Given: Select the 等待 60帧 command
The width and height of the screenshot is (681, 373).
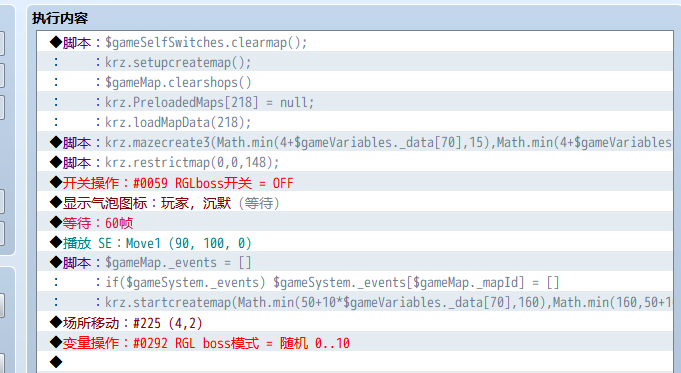Looking at the screenshot, I should point(355,222).
